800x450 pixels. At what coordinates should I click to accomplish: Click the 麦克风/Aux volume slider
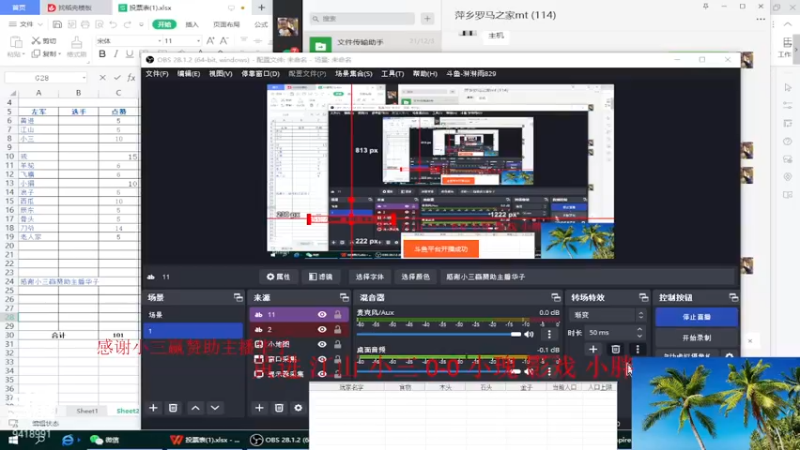[x=439, y=334]
